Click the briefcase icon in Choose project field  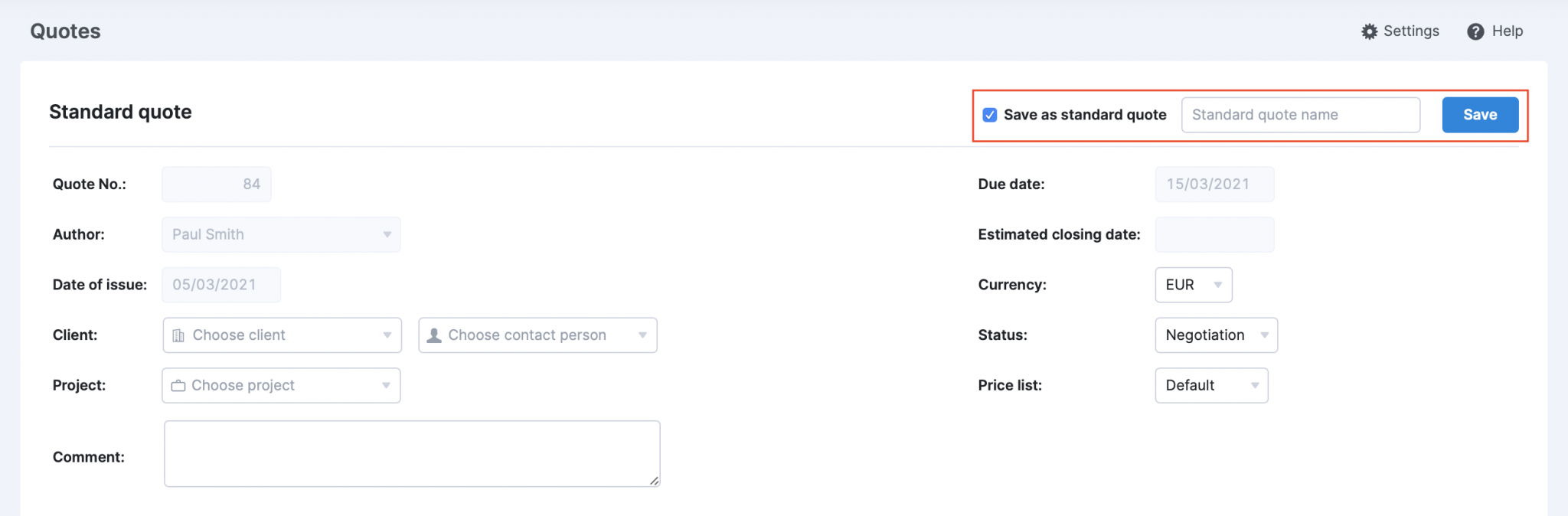click(178, 385)
